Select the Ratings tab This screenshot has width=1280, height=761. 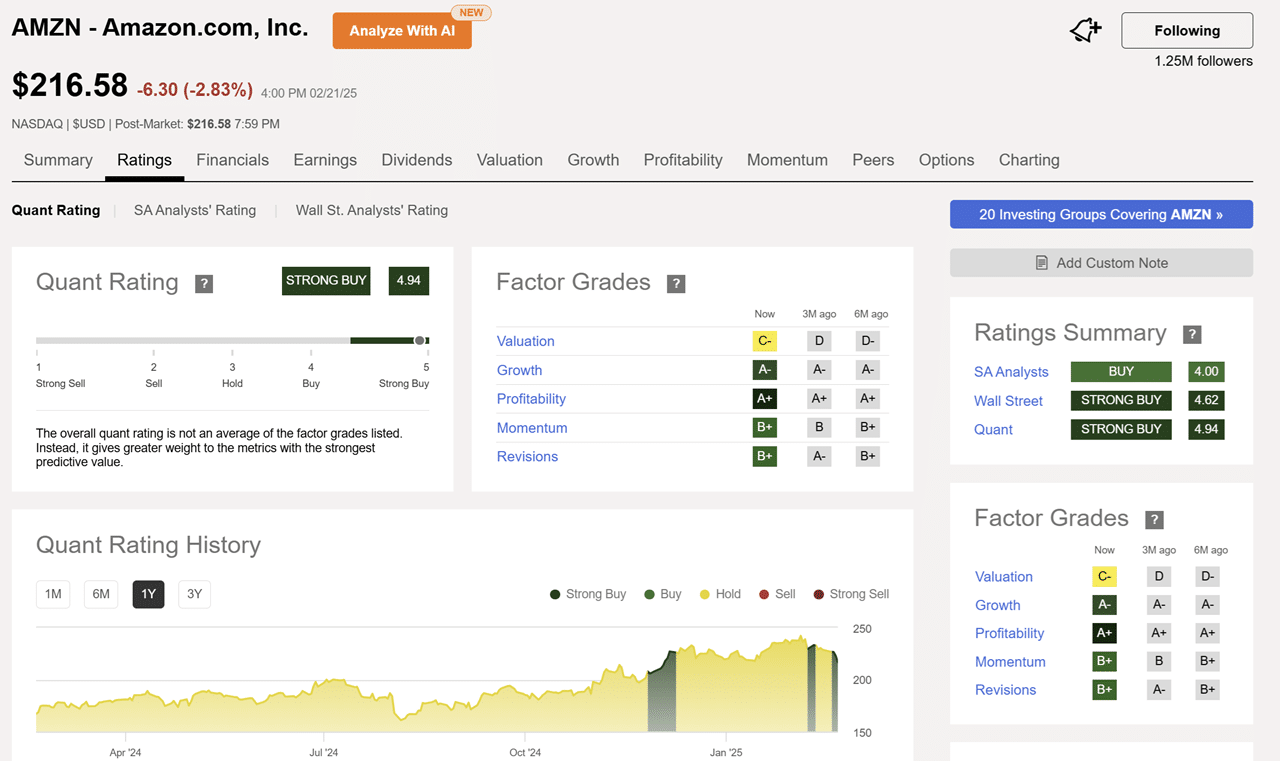144,160
